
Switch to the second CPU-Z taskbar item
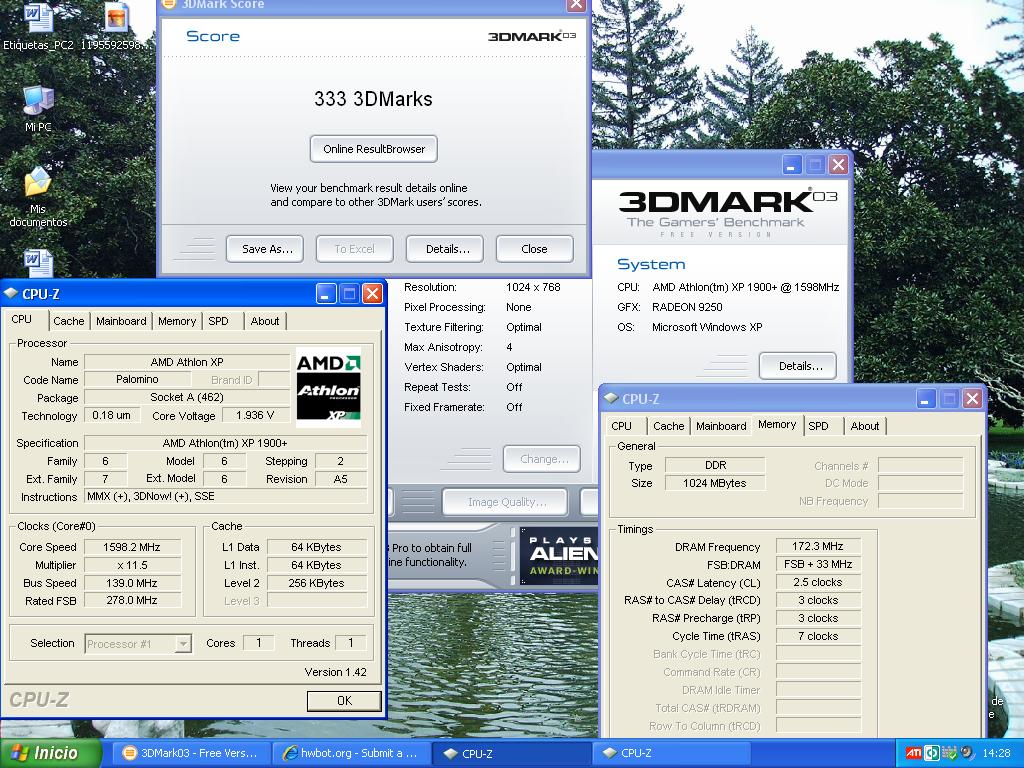[673, 753]
